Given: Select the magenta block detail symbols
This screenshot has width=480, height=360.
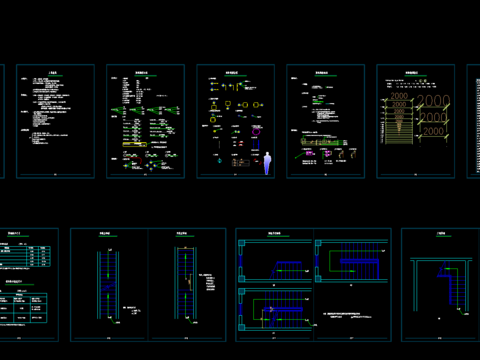Looking at the screenshot, I should [318, 154].
